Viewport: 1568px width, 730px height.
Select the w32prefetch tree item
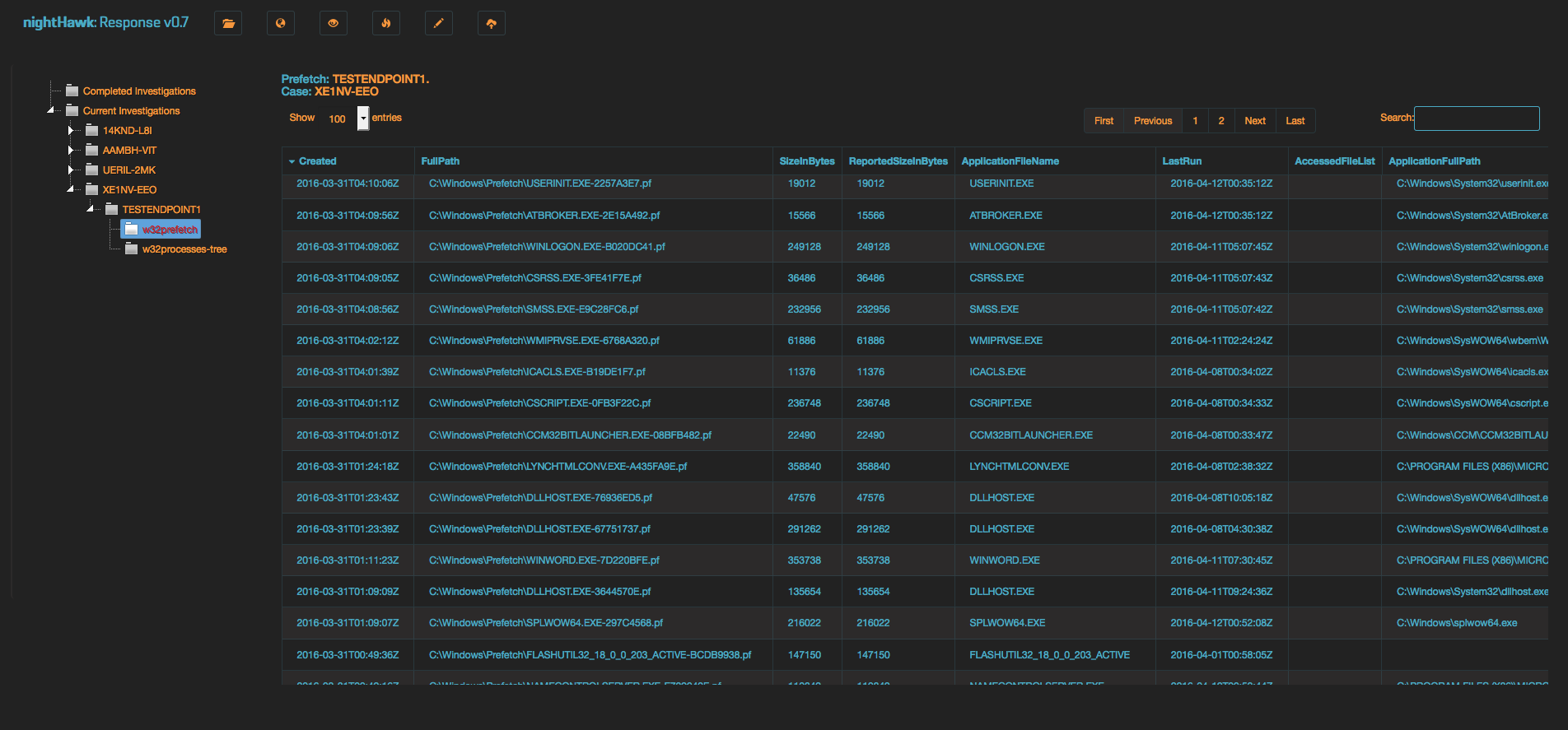pyautogui.click(x=170, y=230)
